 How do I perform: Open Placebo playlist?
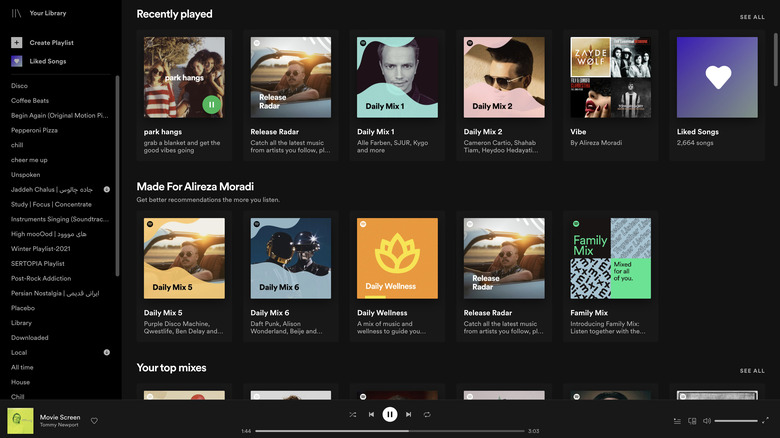pyautogui.click(x=23, y=308)
